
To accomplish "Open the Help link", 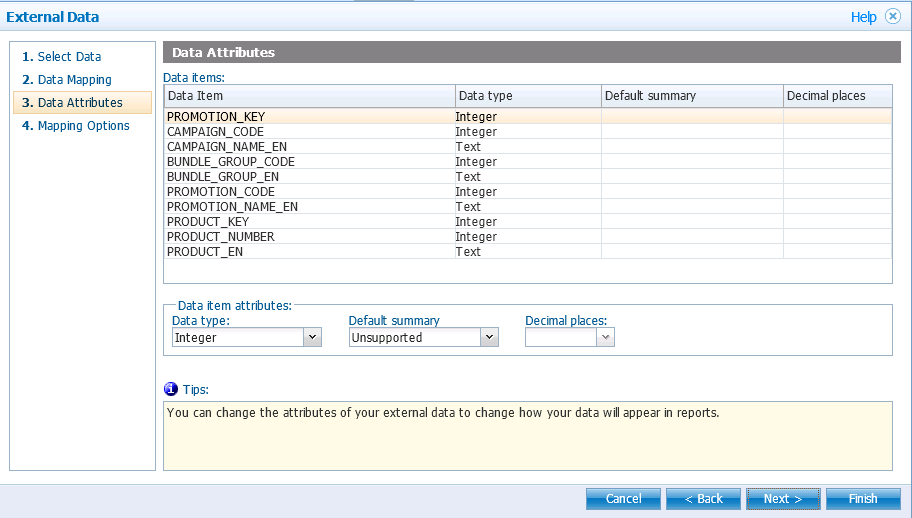I will pyautogui.click(x=863, y=17).
